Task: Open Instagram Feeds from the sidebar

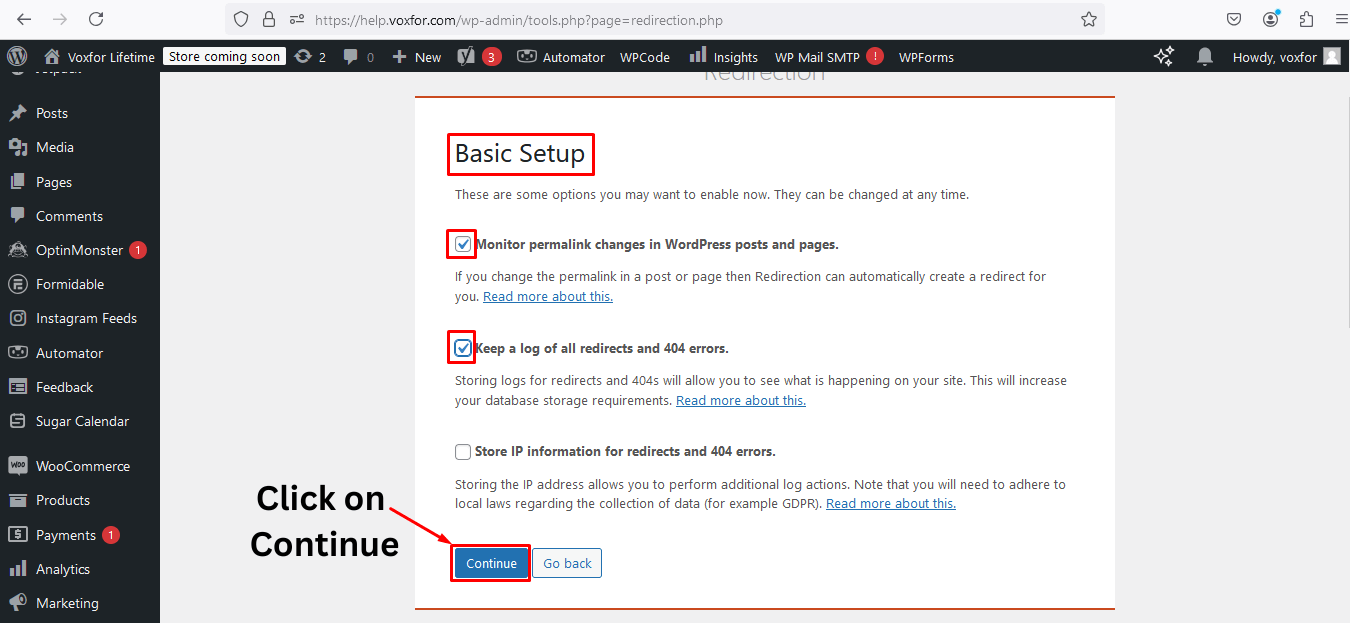Action: 83,317
